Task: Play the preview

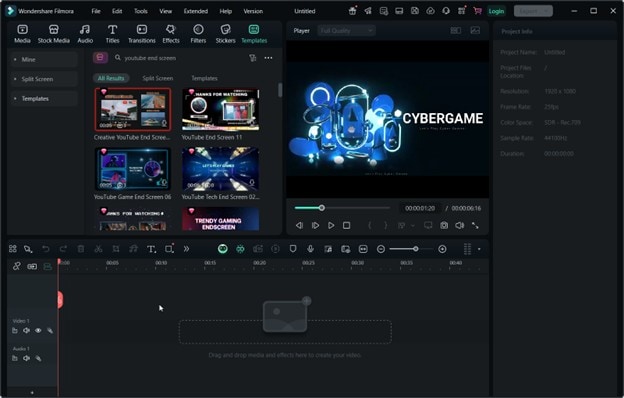Action: coord(331,226)
